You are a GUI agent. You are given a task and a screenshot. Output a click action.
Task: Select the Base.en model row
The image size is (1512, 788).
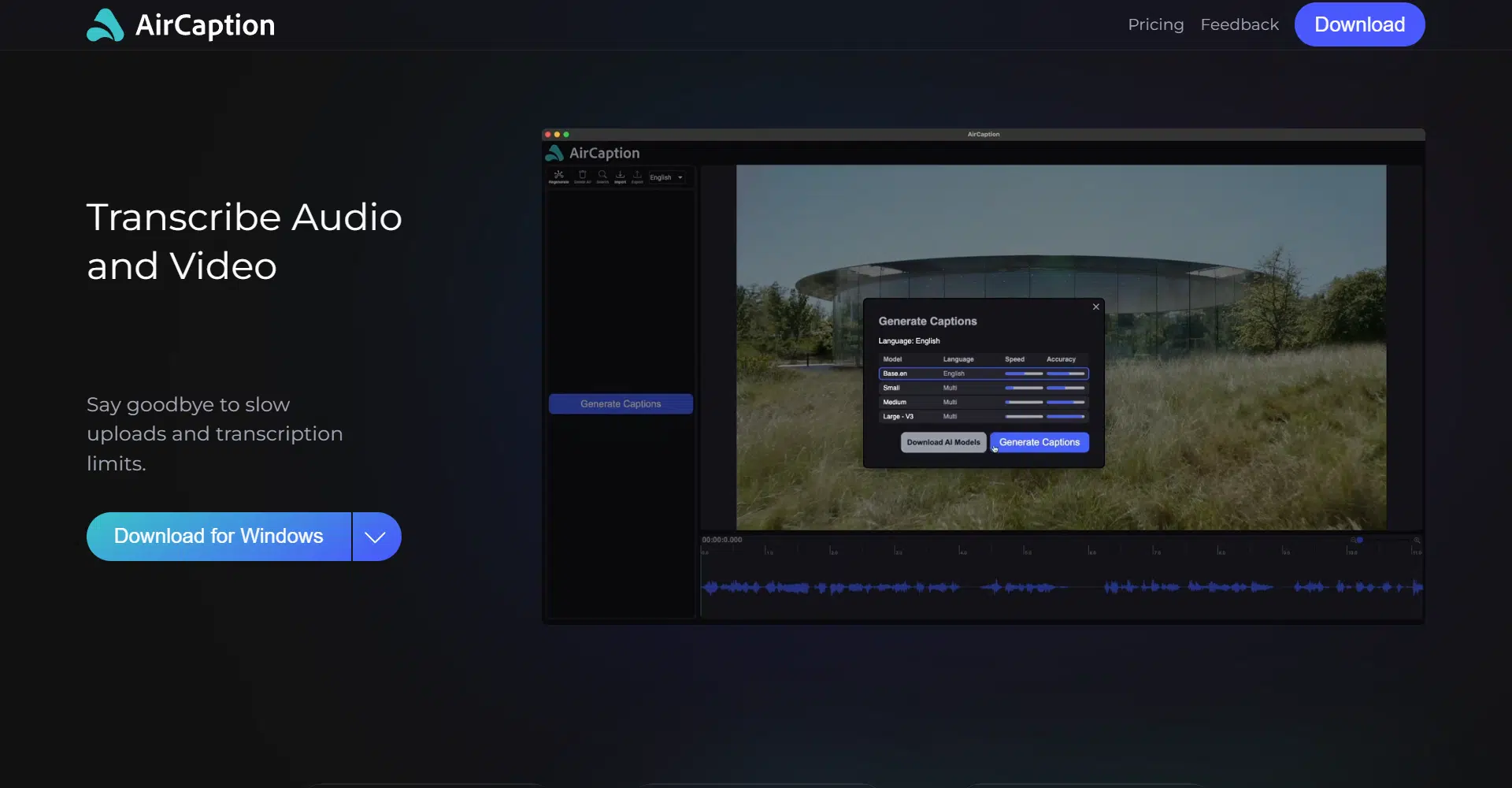click(983, 374)
